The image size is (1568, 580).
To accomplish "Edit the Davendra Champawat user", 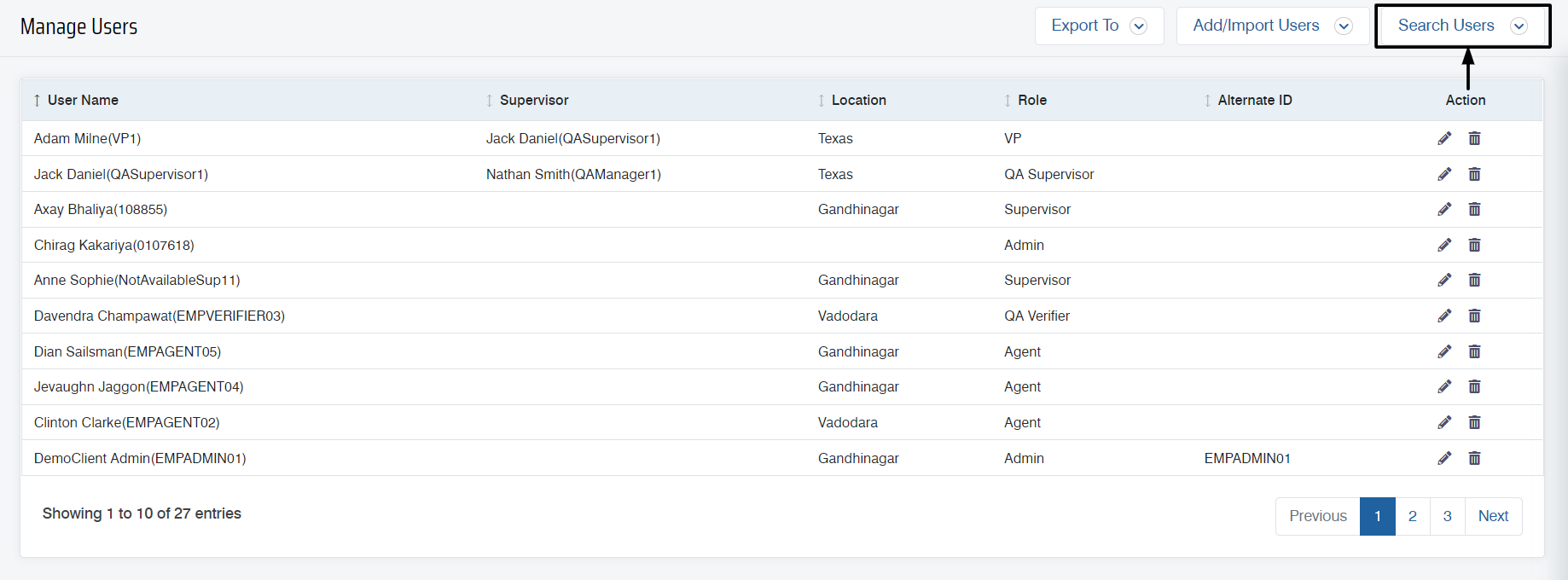I will 1444,316.
